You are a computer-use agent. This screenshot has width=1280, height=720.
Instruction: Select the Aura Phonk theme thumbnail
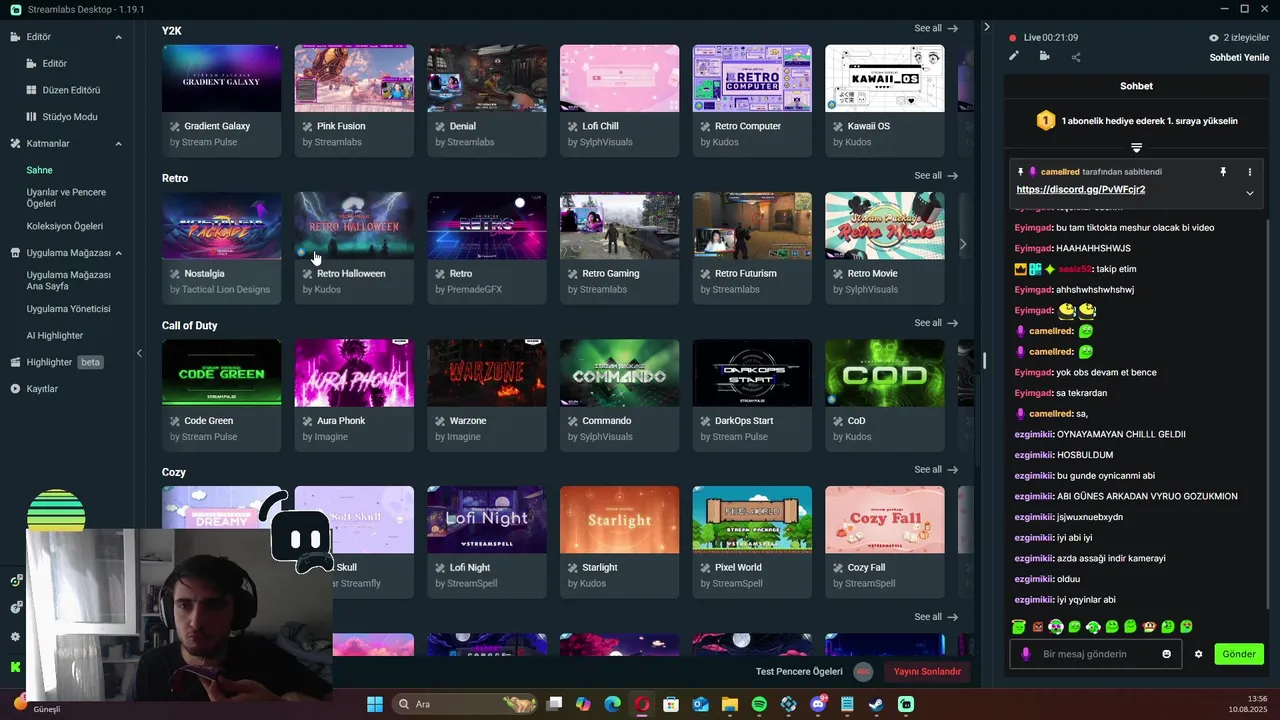[x=354, y=372]
